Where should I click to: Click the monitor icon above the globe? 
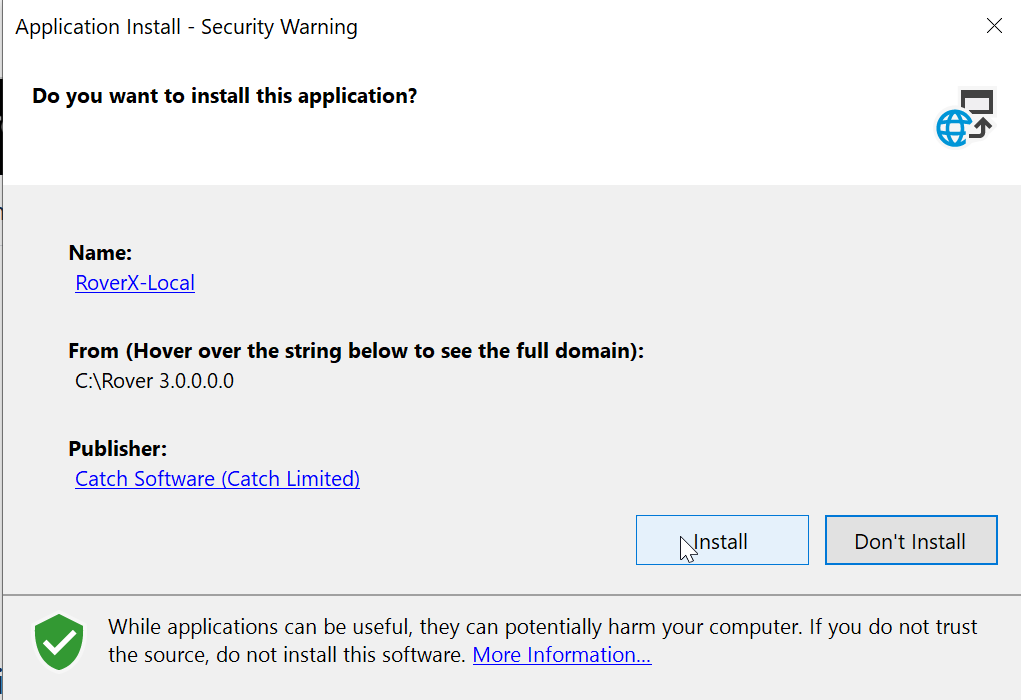coord(977,103)
